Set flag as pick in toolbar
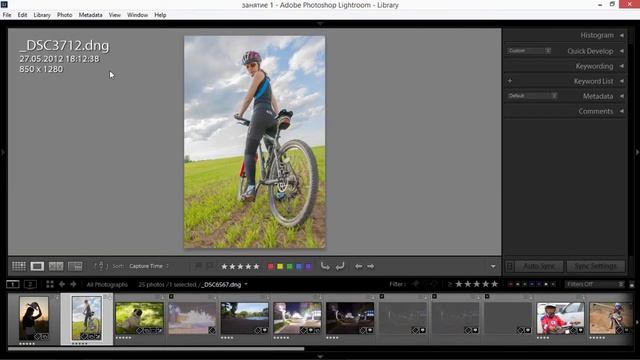The height and width of the screenshot is (360, 640). (x=198, y=266)
